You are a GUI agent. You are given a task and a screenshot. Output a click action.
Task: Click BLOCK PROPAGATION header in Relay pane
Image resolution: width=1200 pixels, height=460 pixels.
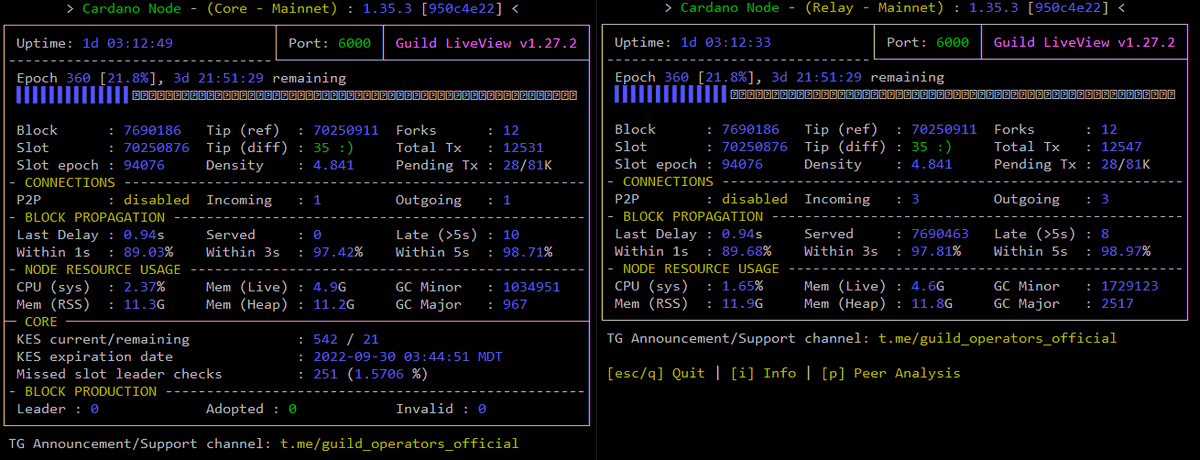click(x=693, y=217)
